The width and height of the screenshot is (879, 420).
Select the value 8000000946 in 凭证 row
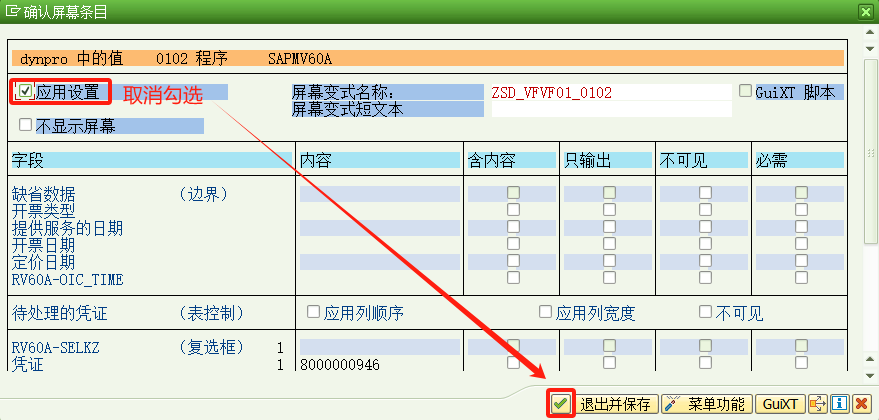click(x=340, y=365)
